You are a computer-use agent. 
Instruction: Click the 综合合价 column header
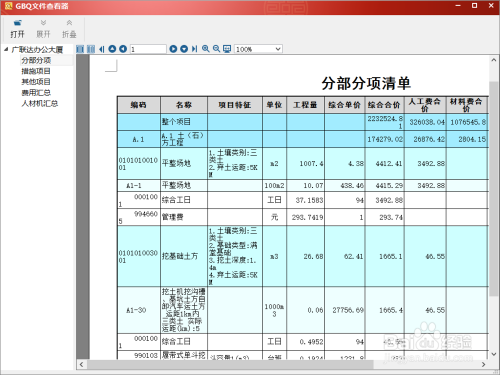click(x=384, y=105)
